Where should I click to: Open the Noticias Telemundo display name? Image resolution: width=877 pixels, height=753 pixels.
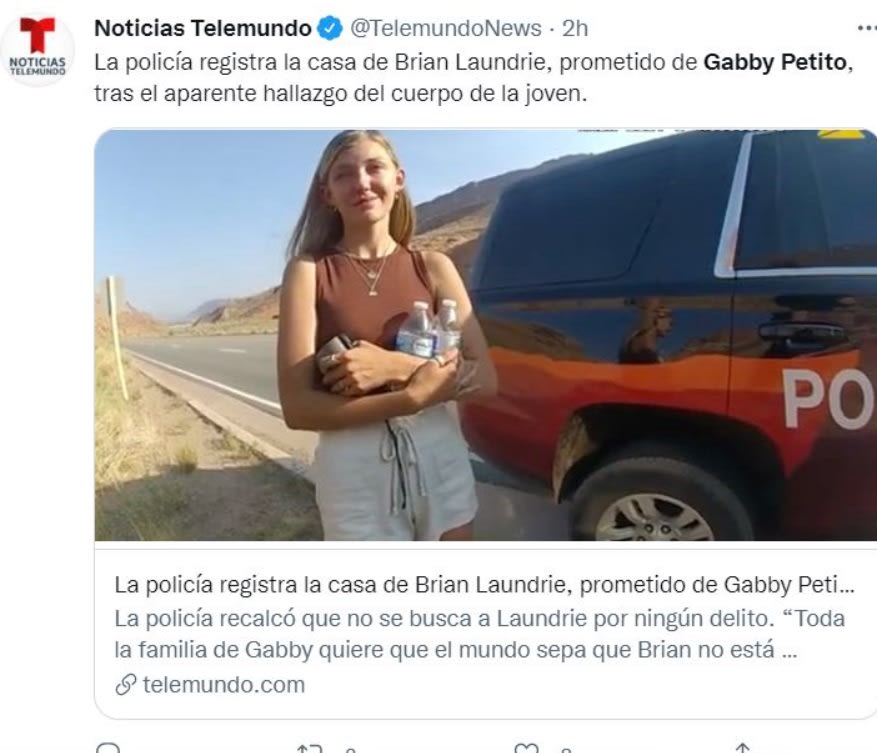pyautogui.click(x=202, y=28)
